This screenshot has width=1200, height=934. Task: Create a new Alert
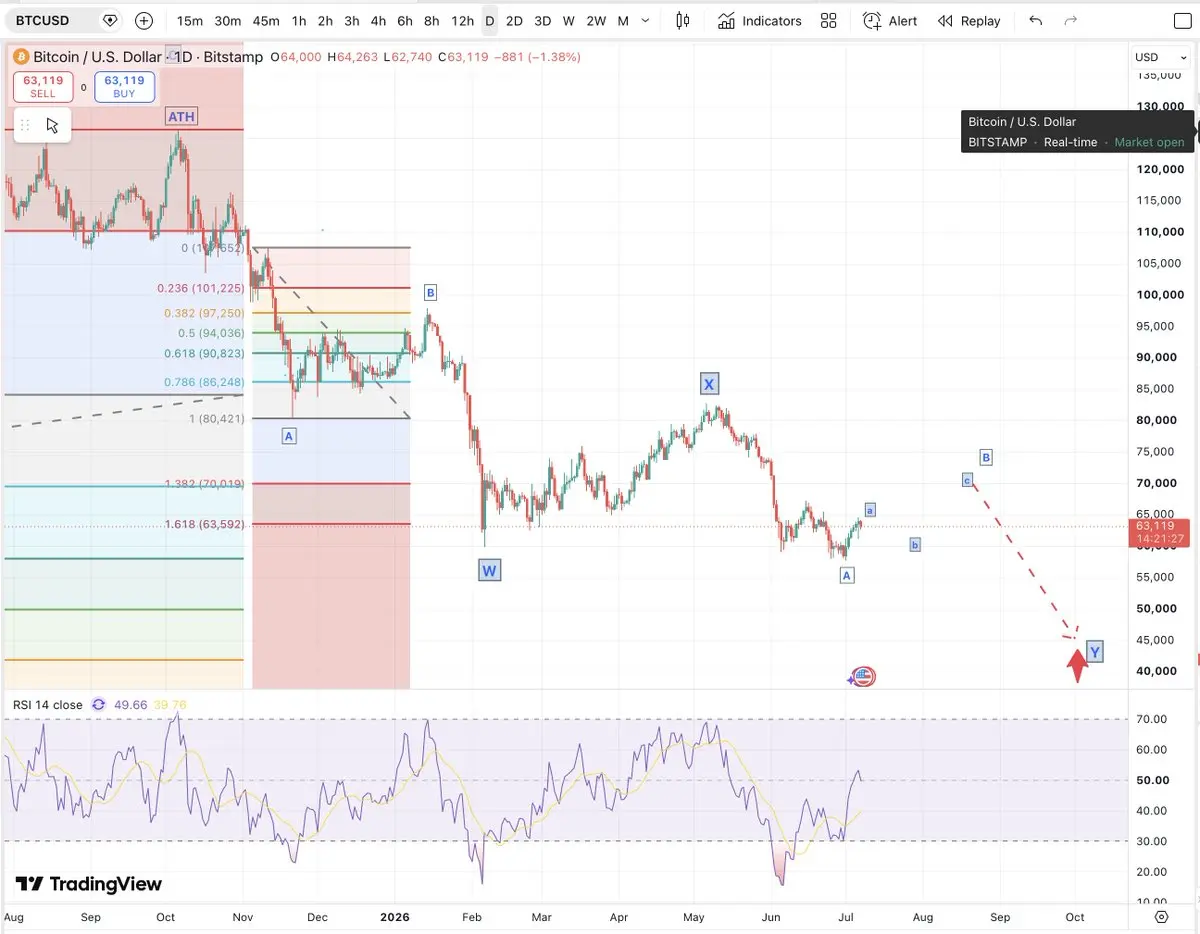pos(890,20)
